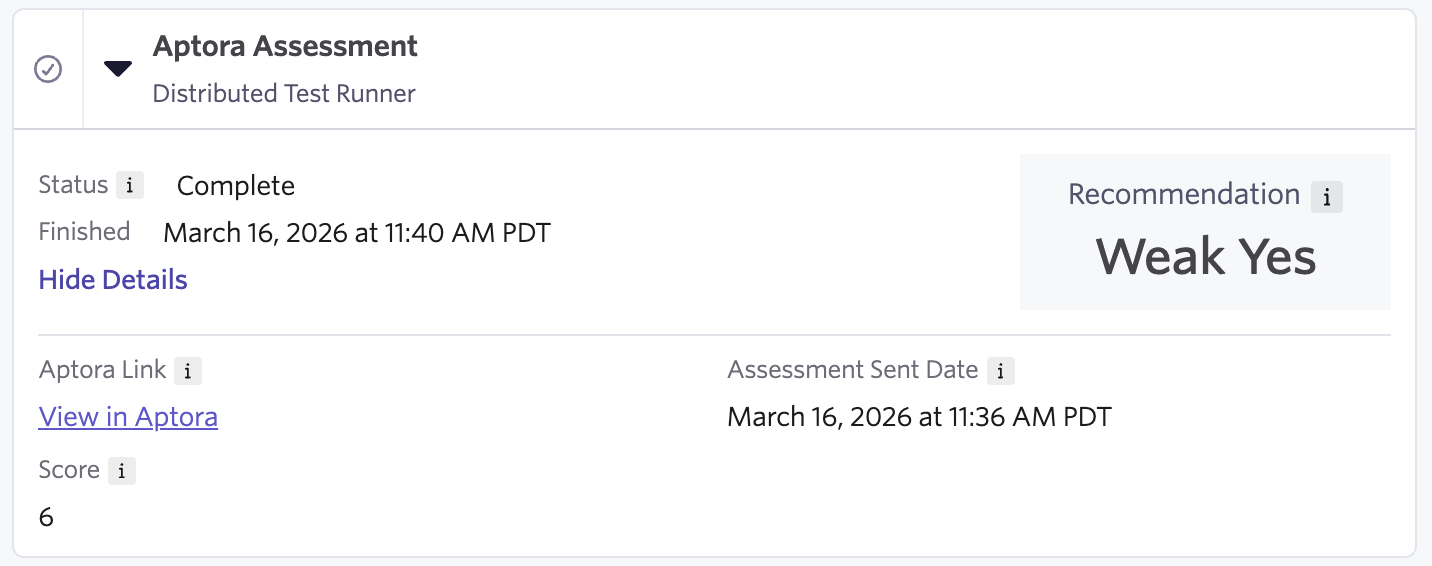Open the View in Aptora link
The width and height of the screenshot is (1432, 566).
pos(128,416)
